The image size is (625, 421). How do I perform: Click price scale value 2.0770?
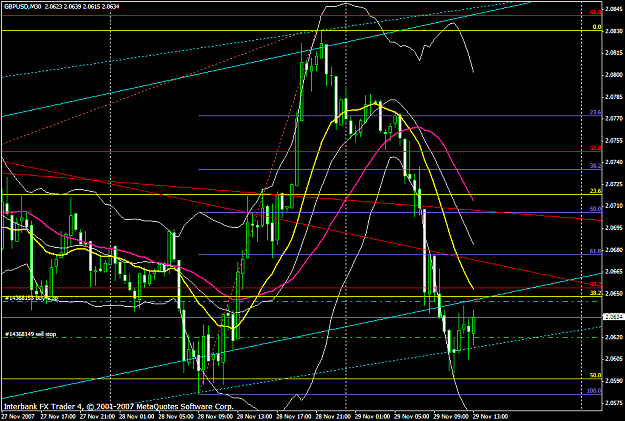point(613,118)
